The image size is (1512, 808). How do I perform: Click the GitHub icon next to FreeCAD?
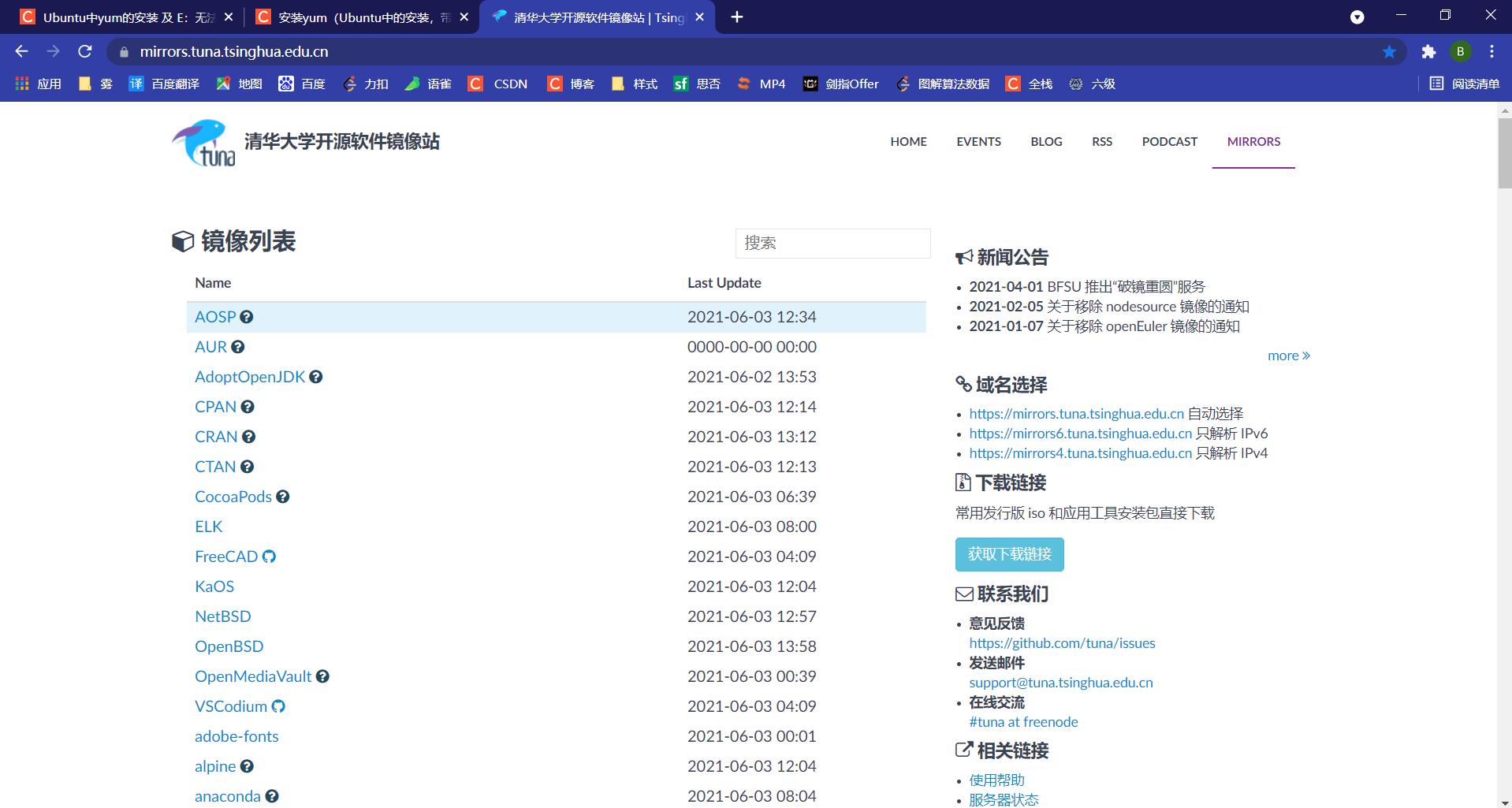269,557
